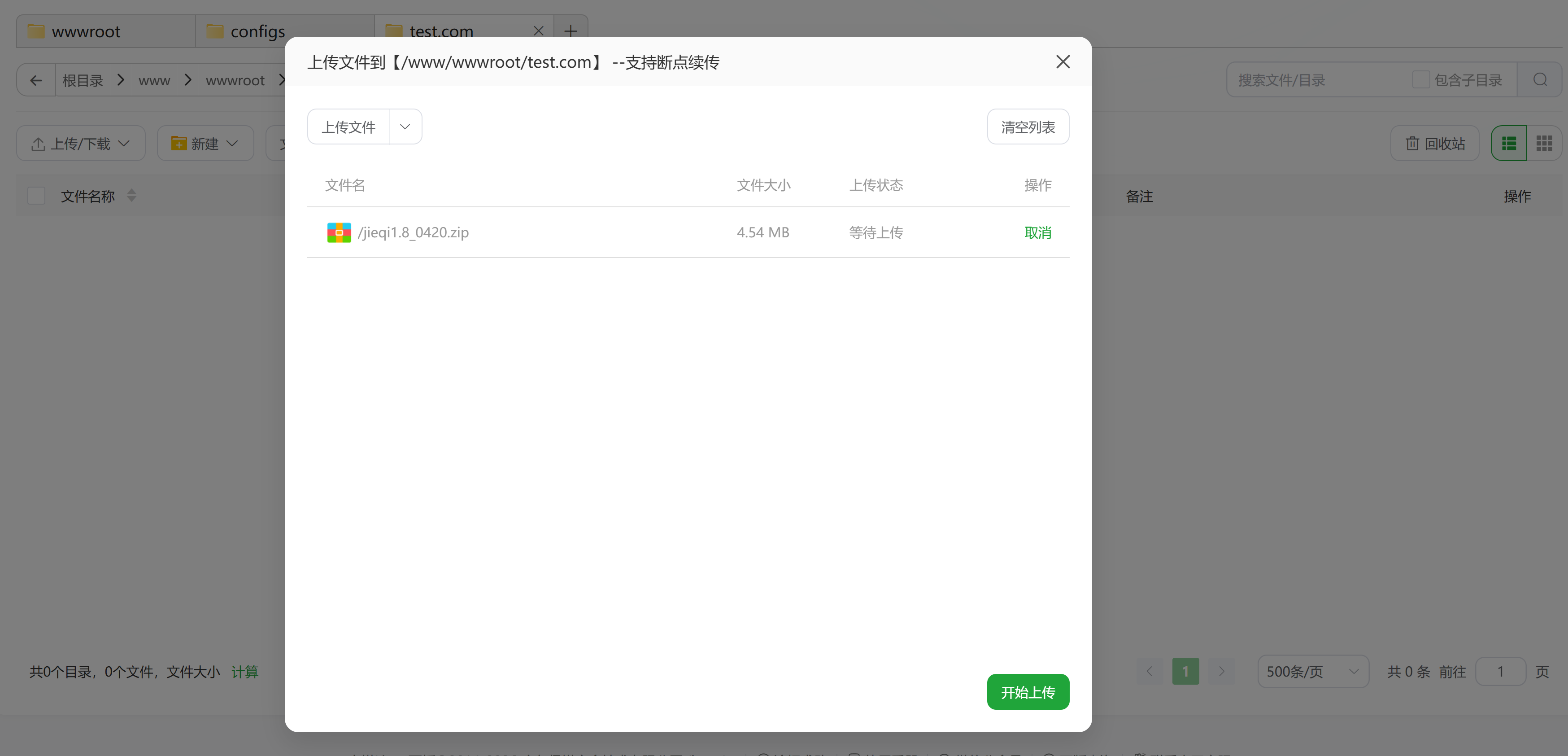Click the search magnifier icon
The width and height of the screenshot is (1568, 756).
[x=1539, y=80]
